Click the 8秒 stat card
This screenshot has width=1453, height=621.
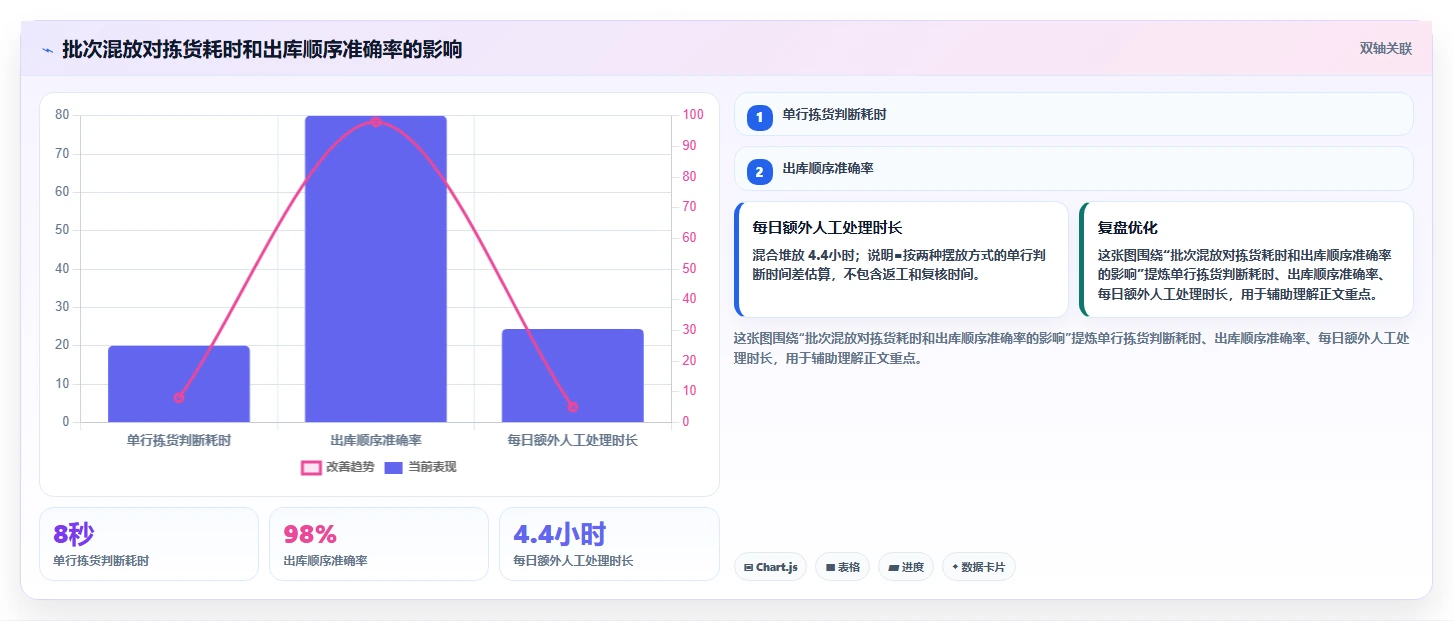pos(149,544)
